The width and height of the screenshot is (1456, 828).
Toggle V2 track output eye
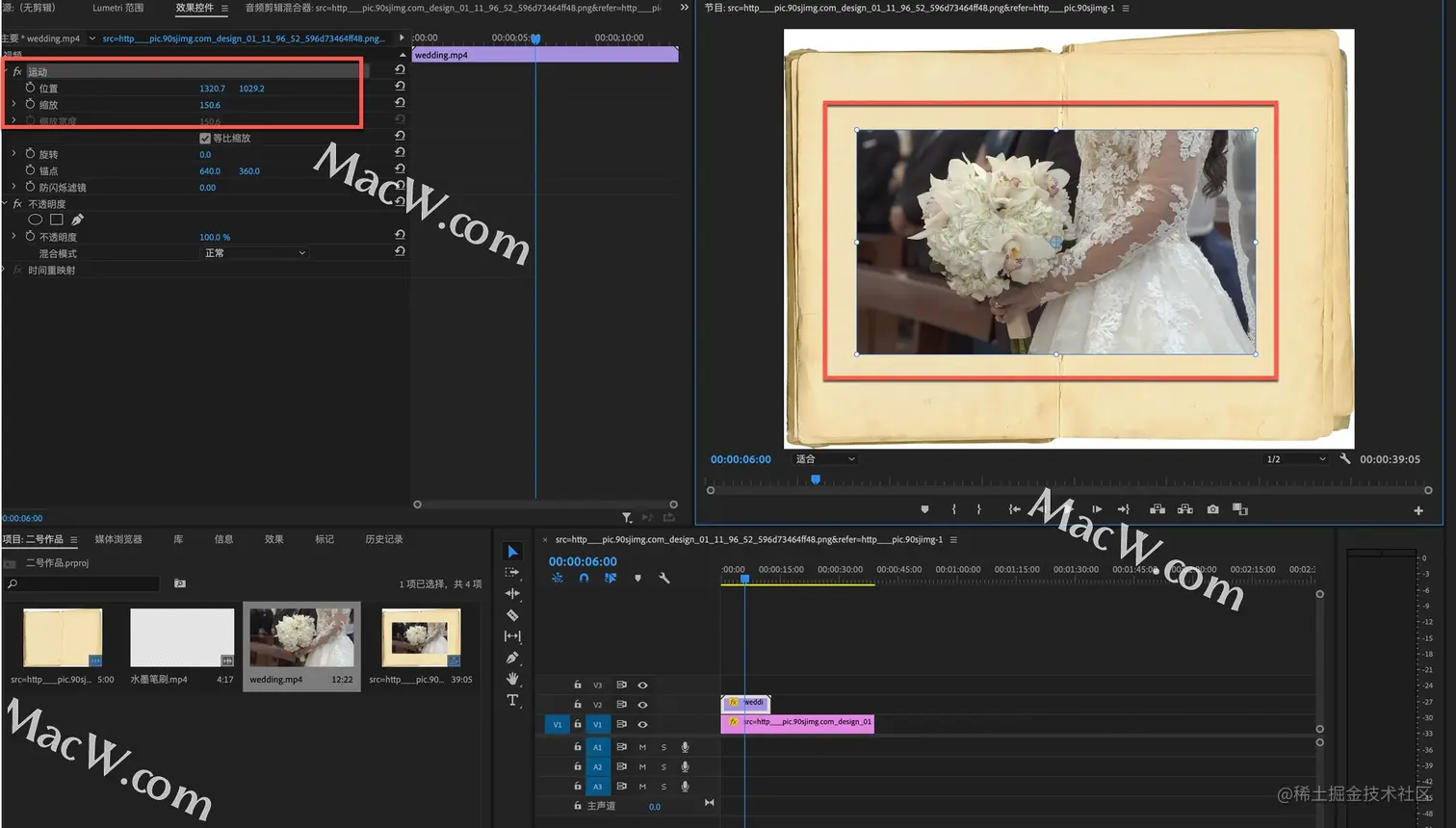coord(642,705)
